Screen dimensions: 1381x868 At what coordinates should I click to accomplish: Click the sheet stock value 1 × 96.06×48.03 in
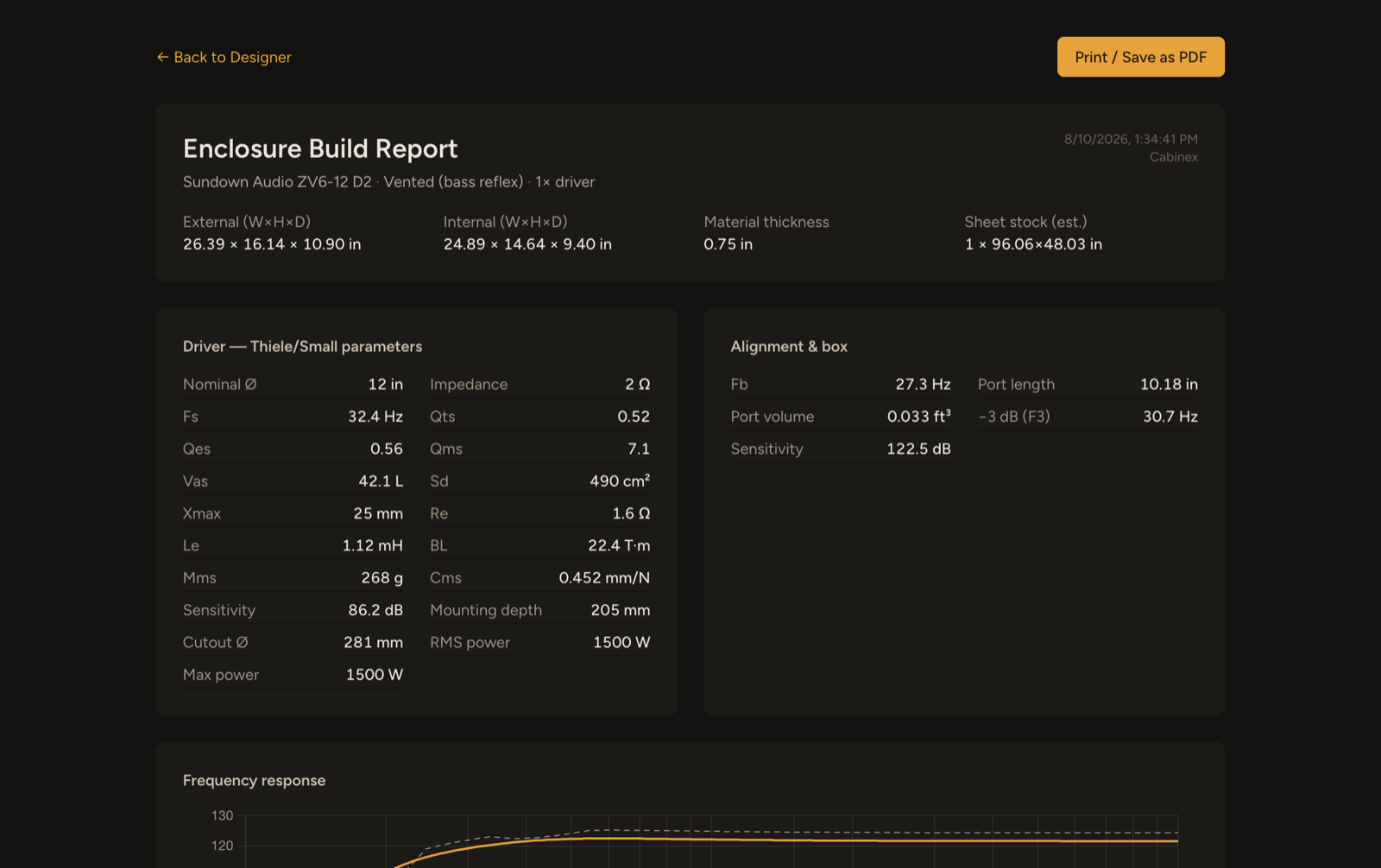pos(1033,244)
